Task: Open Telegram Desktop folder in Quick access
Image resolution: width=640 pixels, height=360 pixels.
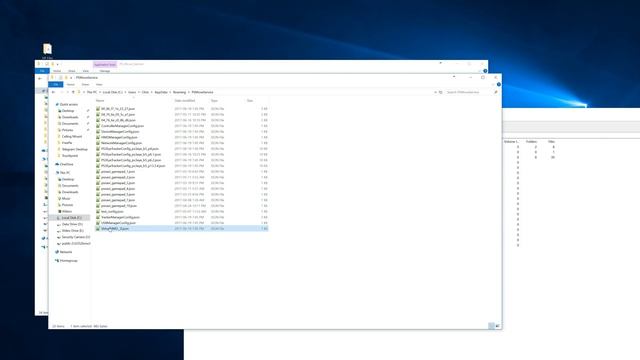Action: pos(74,149)
